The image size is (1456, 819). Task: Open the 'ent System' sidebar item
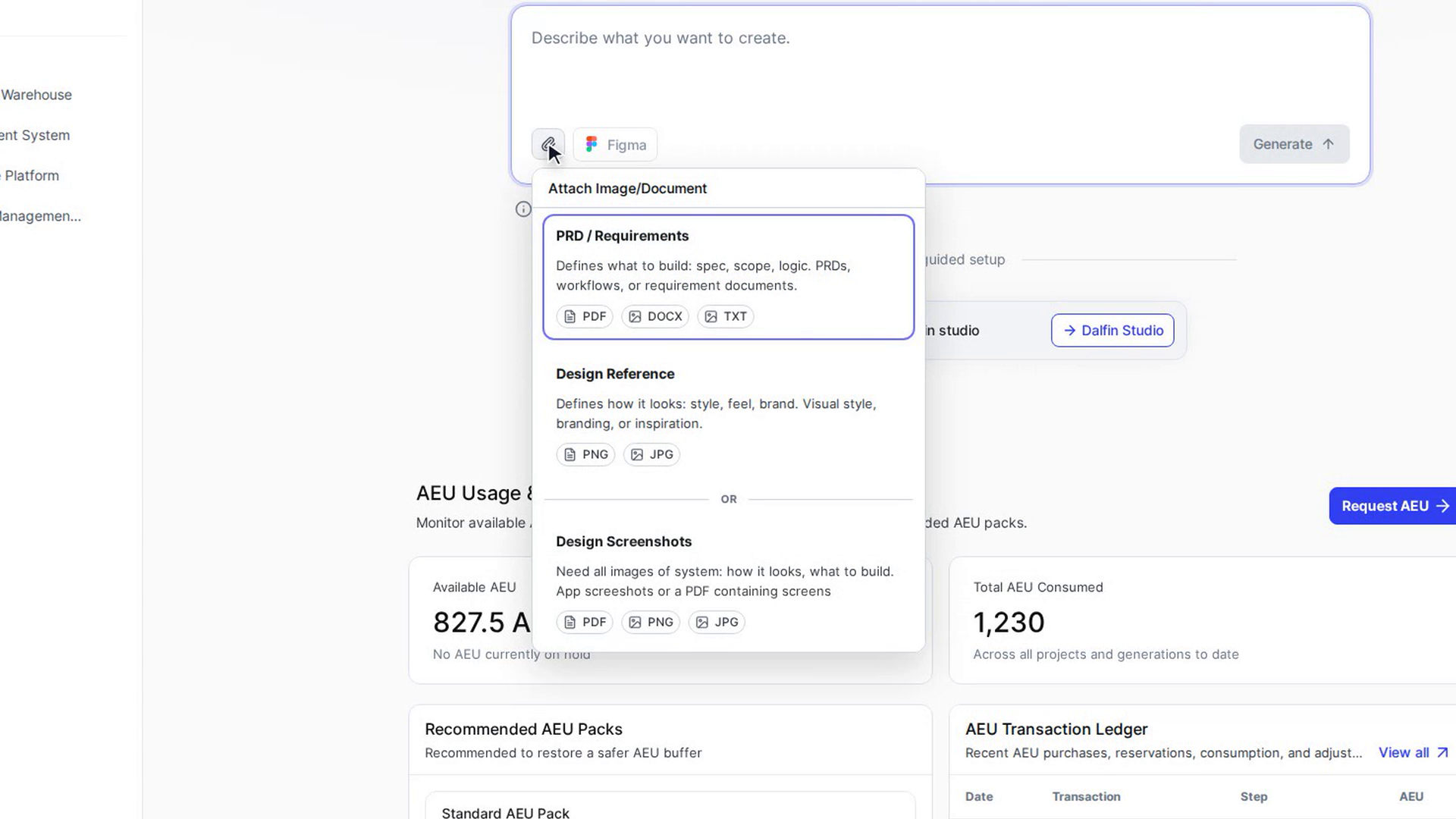(x=35, y=135)
